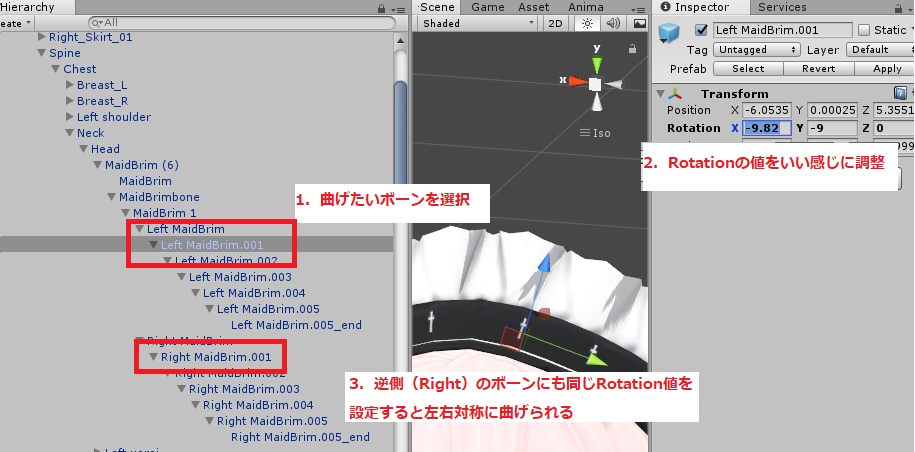Click the Hierarchy vertical scrollbar thumb
Viewport: 915px width, 452px height.
(x=400, y=134)
